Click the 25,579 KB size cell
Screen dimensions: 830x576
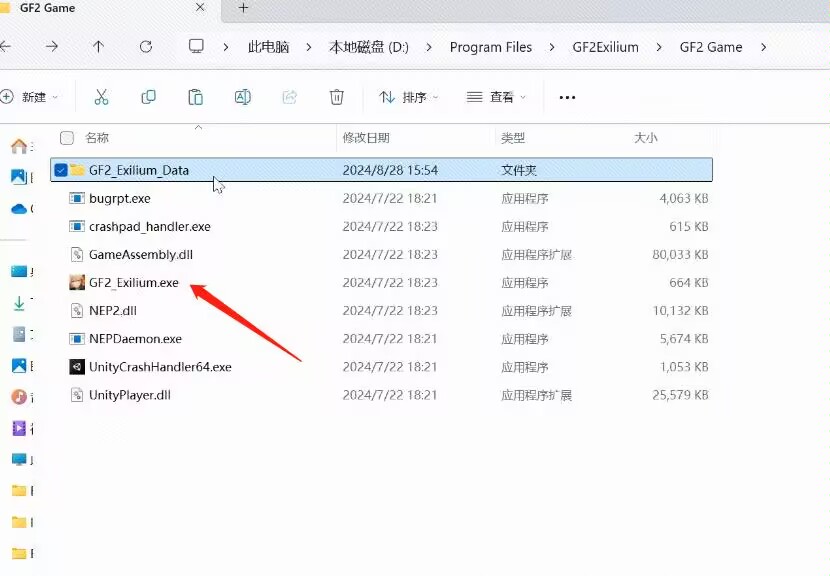click(x=681, y=395)
